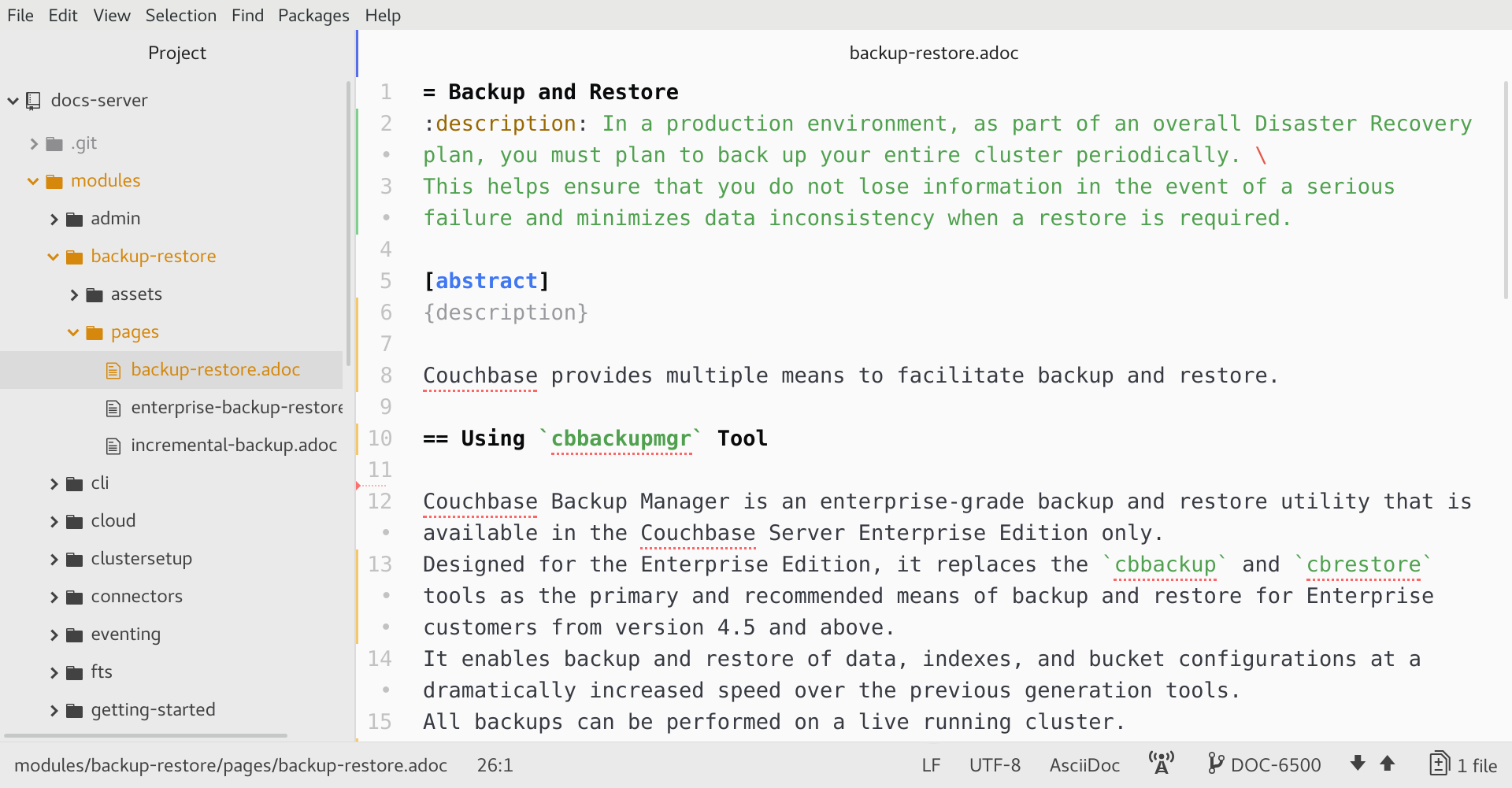Click the git push up-arrow icon
The width and height of the screenshot is (1512, 788).
(x=1388, y=764)
